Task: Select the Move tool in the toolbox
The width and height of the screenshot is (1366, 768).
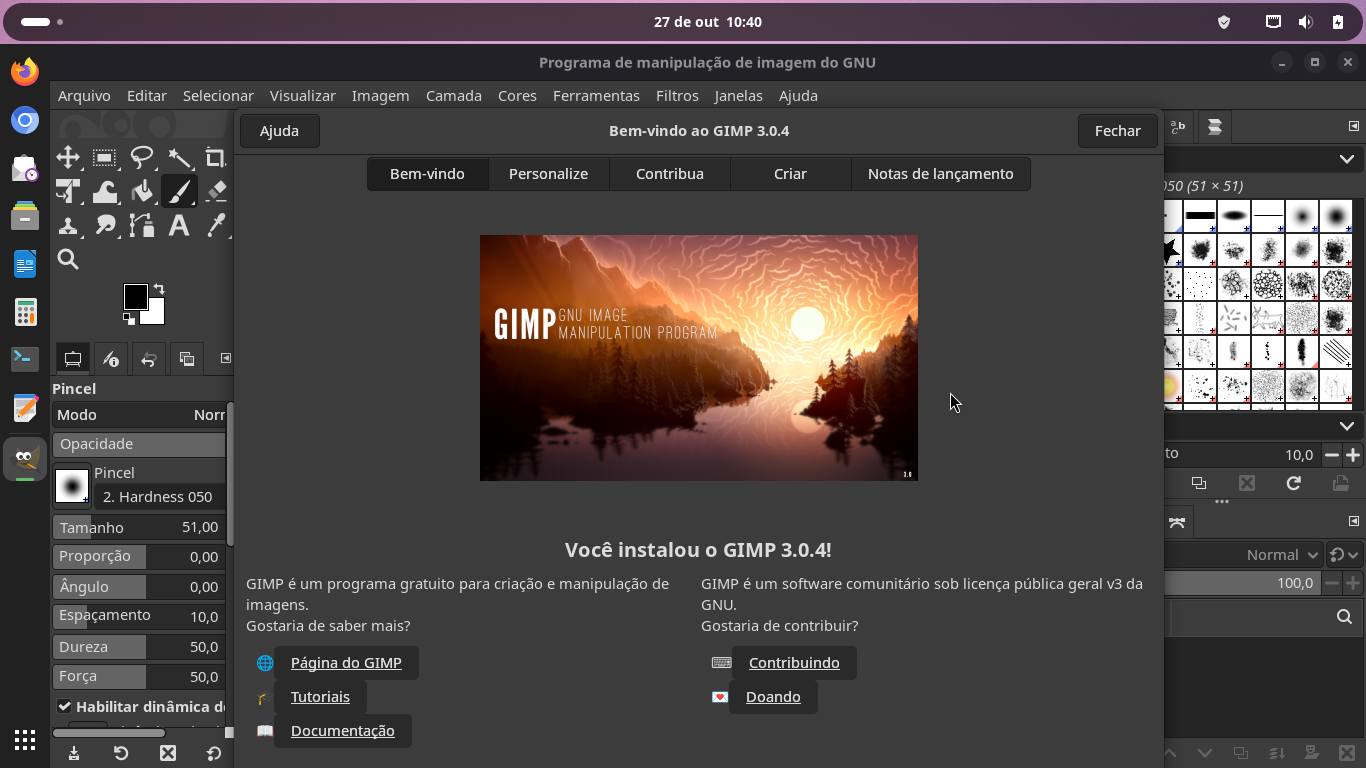Action: coord(68,158)
